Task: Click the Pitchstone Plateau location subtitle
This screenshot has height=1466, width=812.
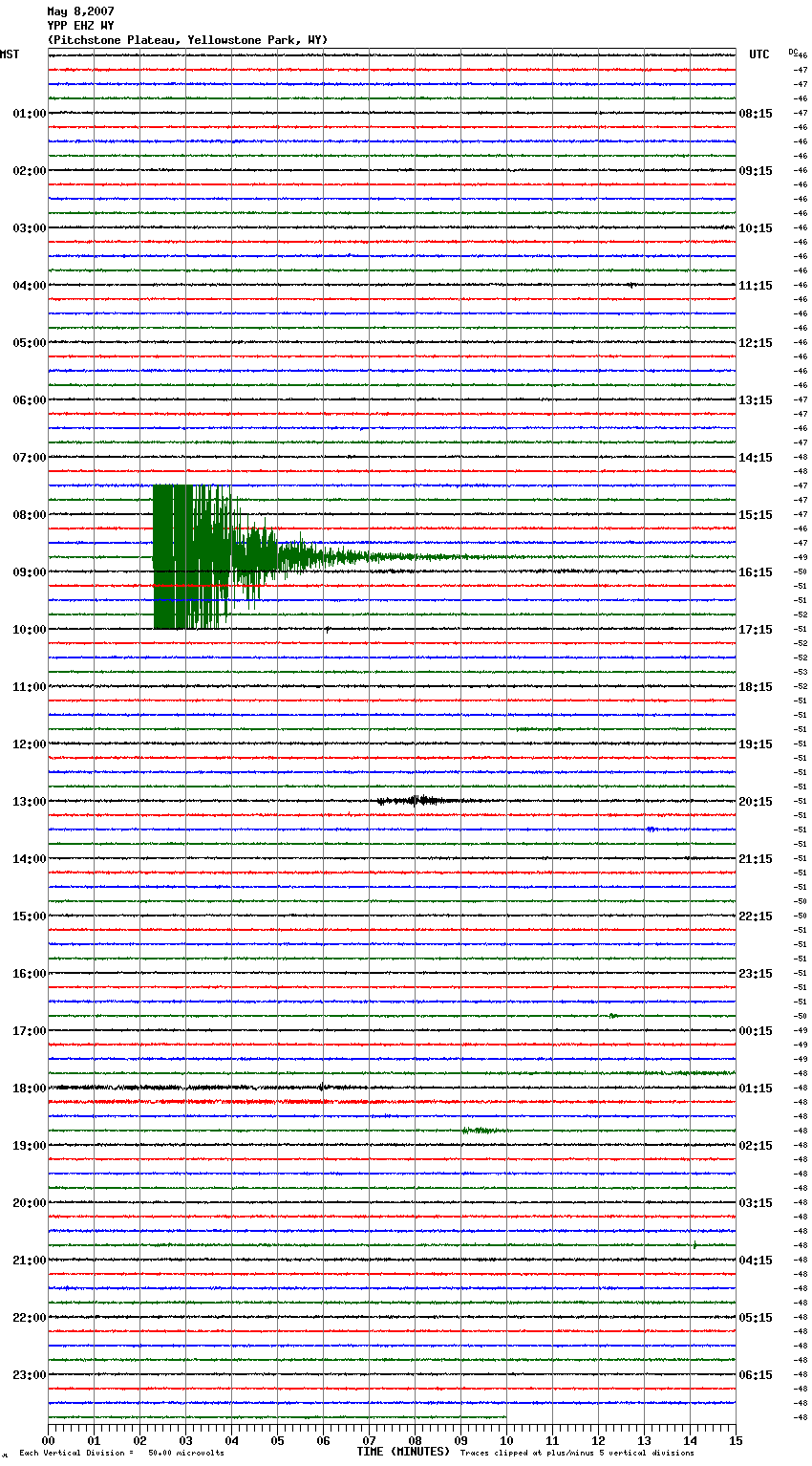Action: [x=187, y=40]
